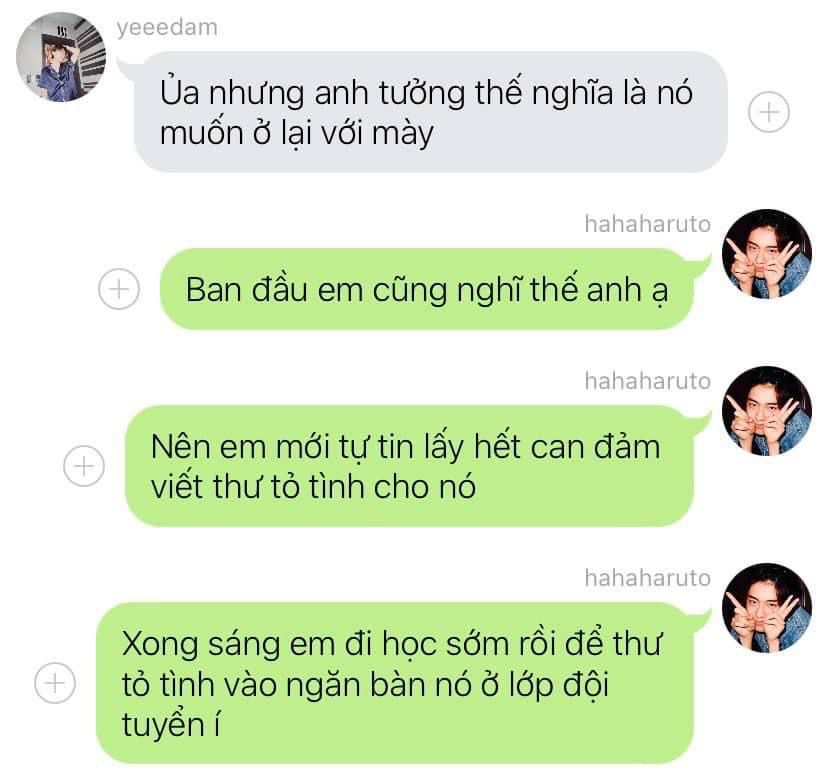
Task: Open hahaharuto avatar beside 'Xong sáng em' message
Action: (767, 608)
